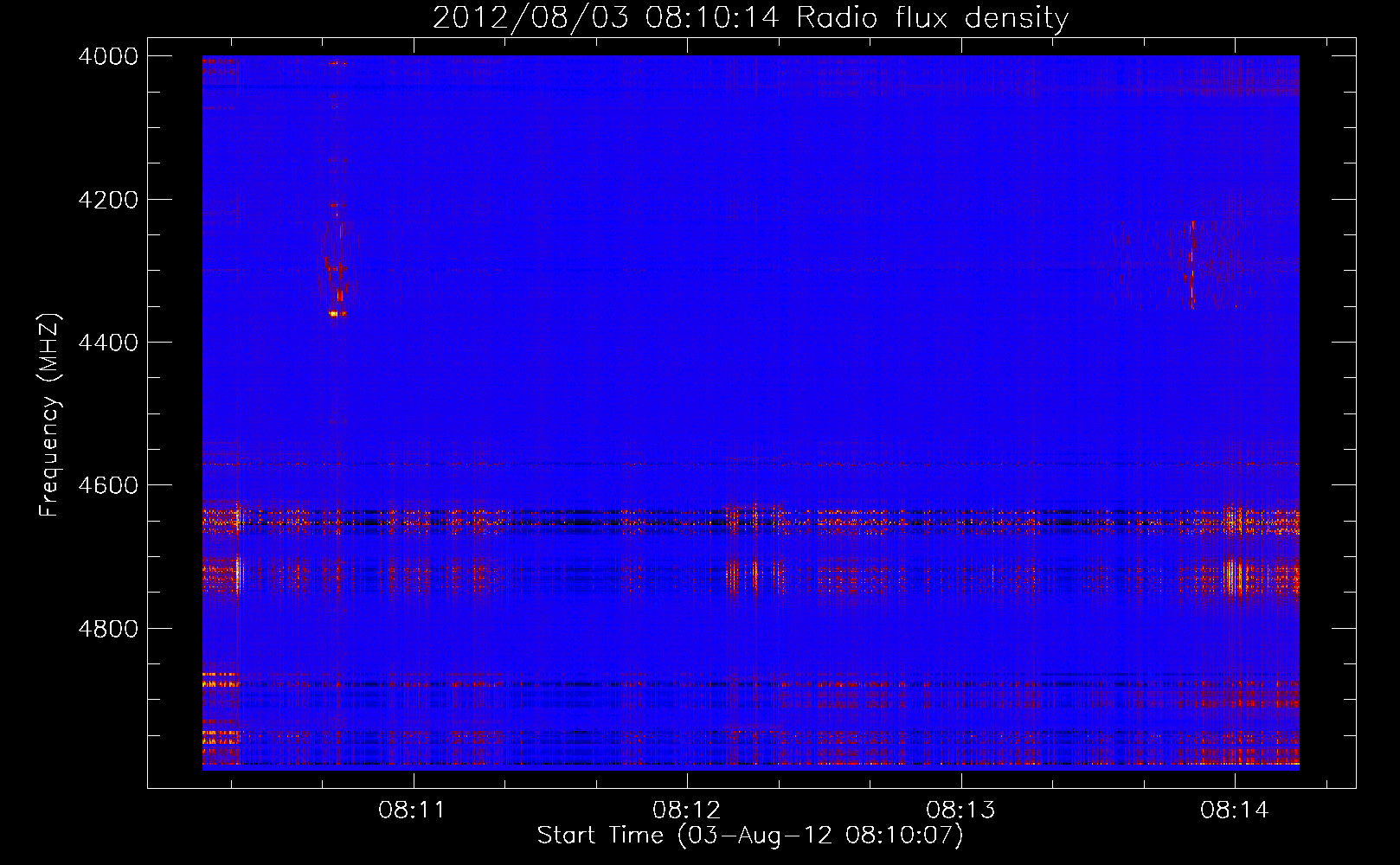The height and width of the screenshot is (865, 1400).
Task: Click the 4200 frequency tick label
Action: [108, 200]
